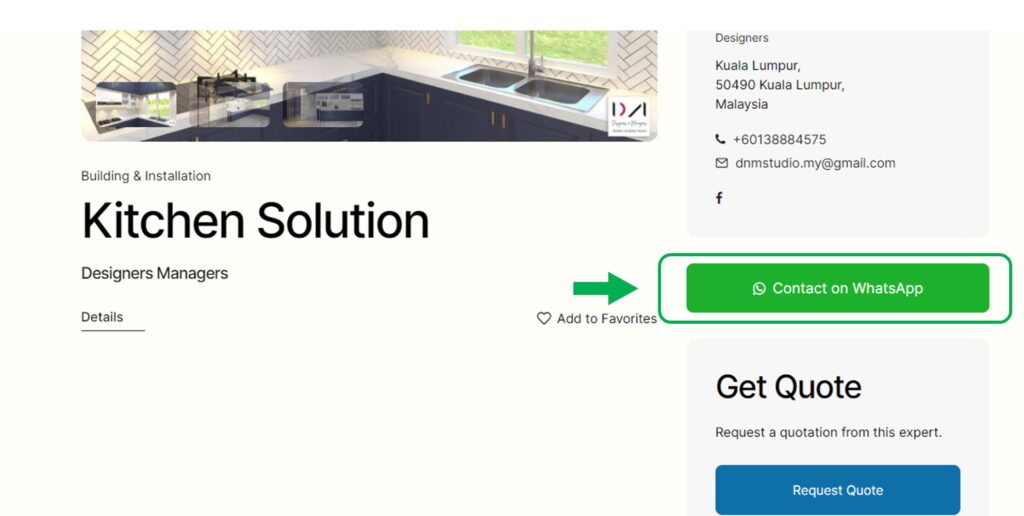
Task: Select the first kitchen gallery thumbnail
Action: (136, 105)
